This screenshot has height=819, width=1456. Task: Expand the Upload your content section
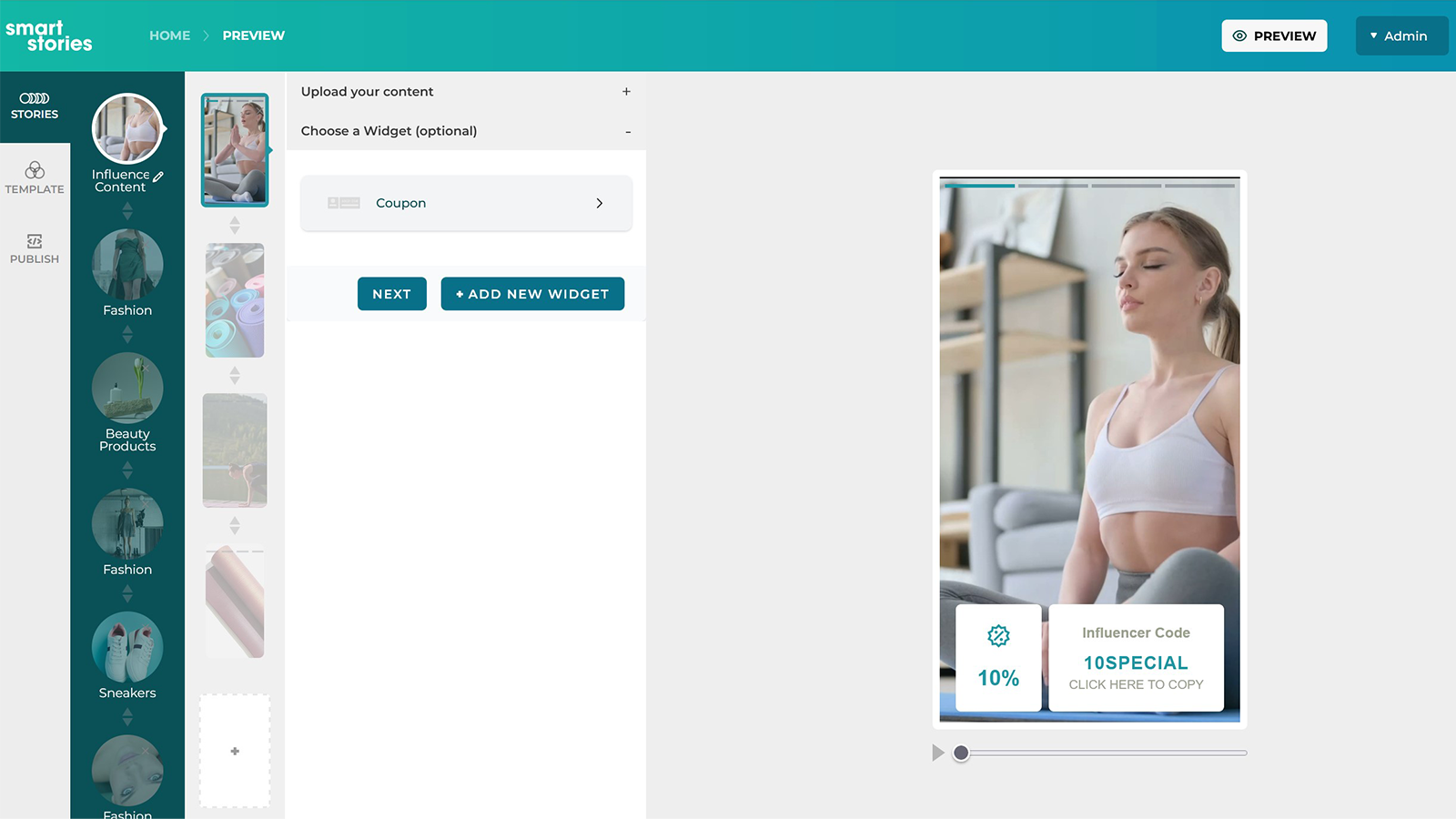point(627,91)
